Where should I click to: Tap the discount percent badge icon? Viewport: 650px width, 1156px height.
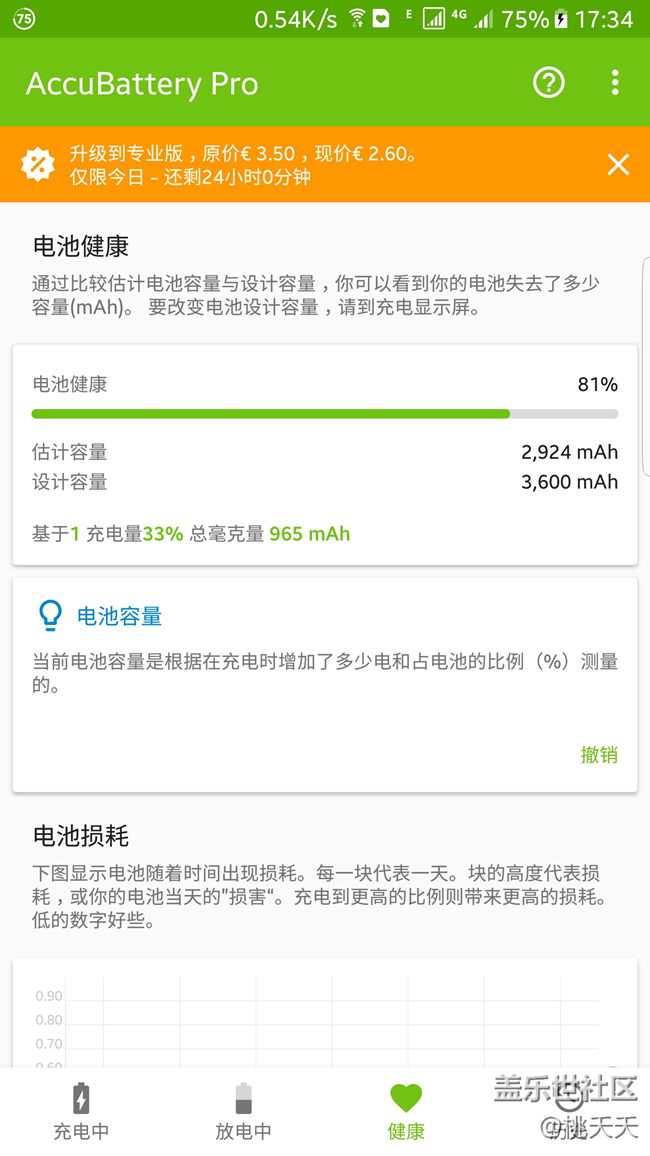point(38,164)
